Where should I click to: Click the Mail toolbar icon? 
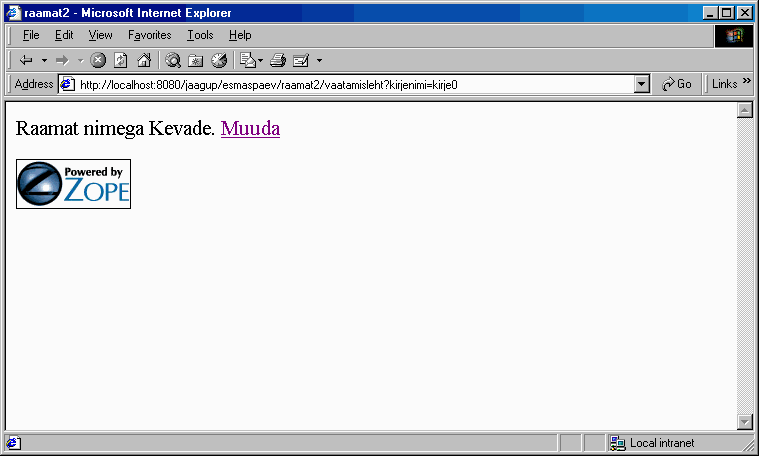[x=248, y=60]
